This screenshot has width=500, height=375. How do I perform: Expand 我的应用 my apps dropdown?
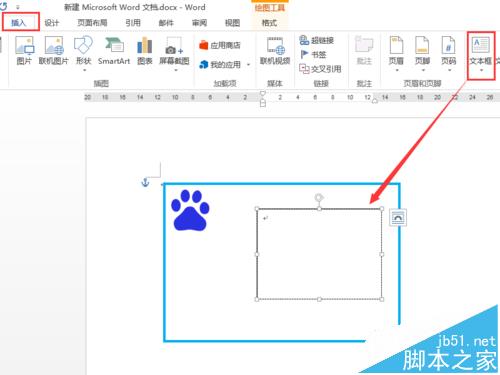tap(249, 65)
